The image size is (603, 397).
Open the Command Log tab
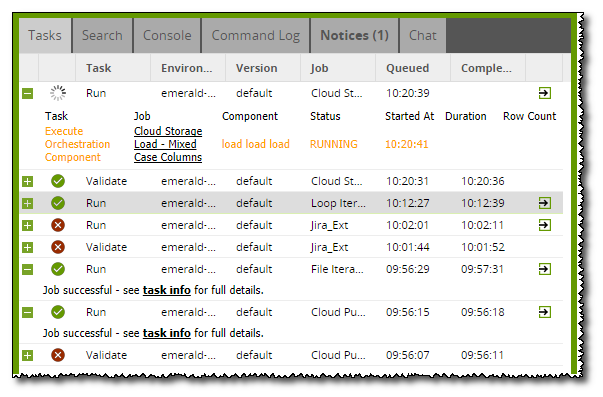(255, 35)
